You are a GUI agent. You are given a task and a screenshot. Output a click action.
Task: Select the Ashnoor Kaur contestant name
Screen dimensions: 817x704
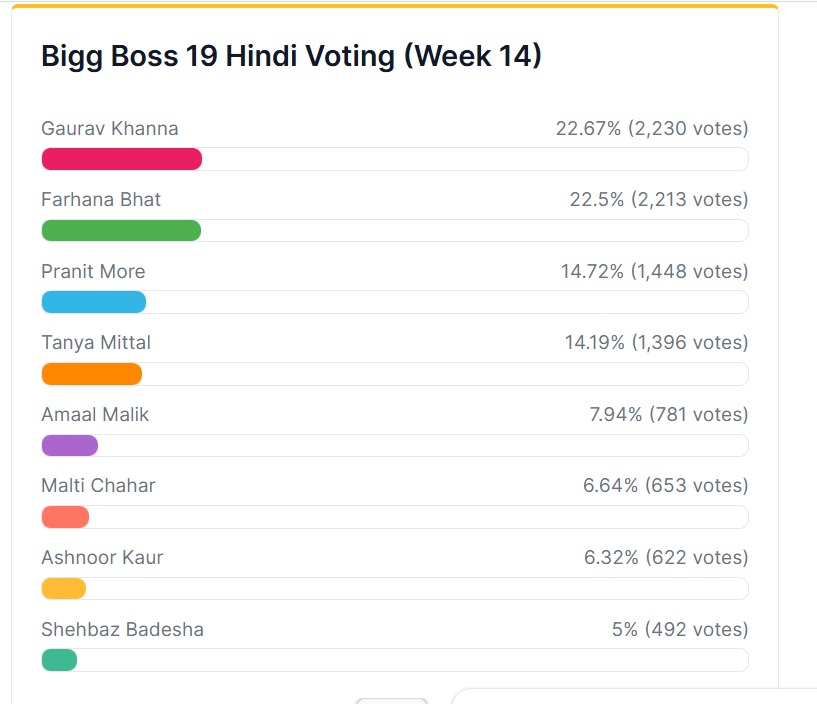click(102, 557)
